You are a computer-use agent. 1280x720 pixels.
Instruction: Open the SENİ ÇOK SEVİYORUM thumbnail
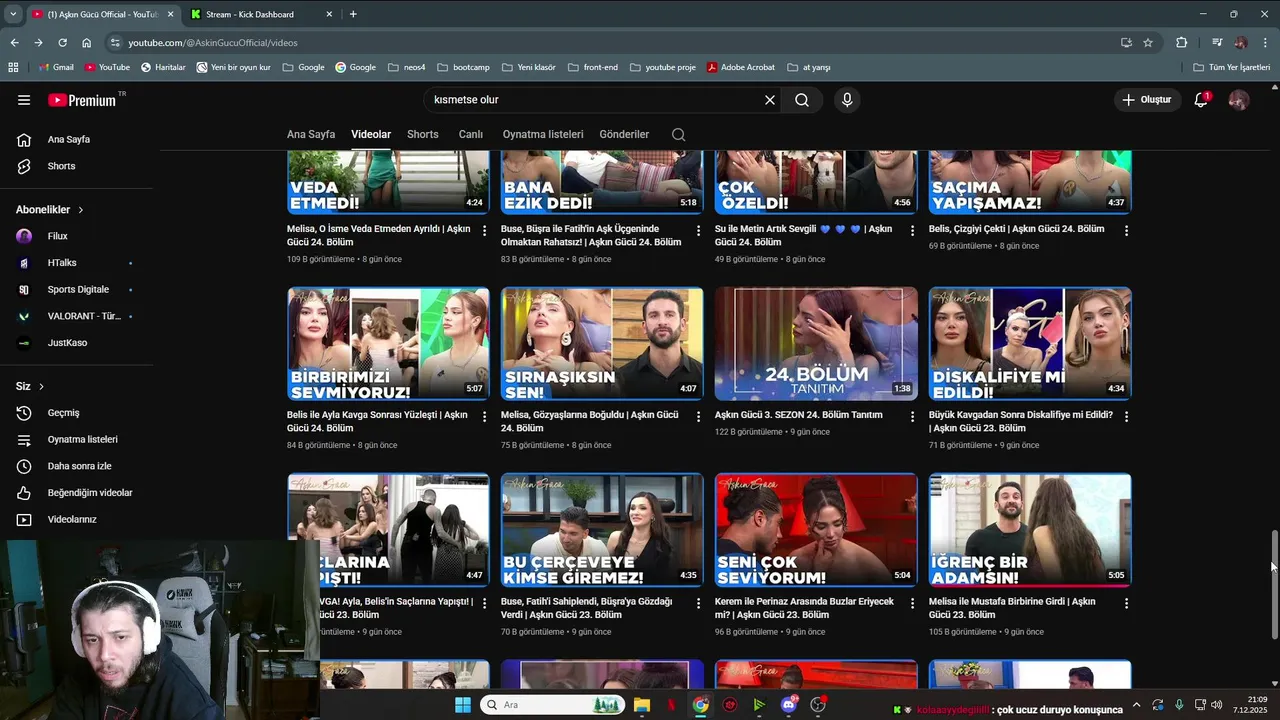[x=816, y=530]
